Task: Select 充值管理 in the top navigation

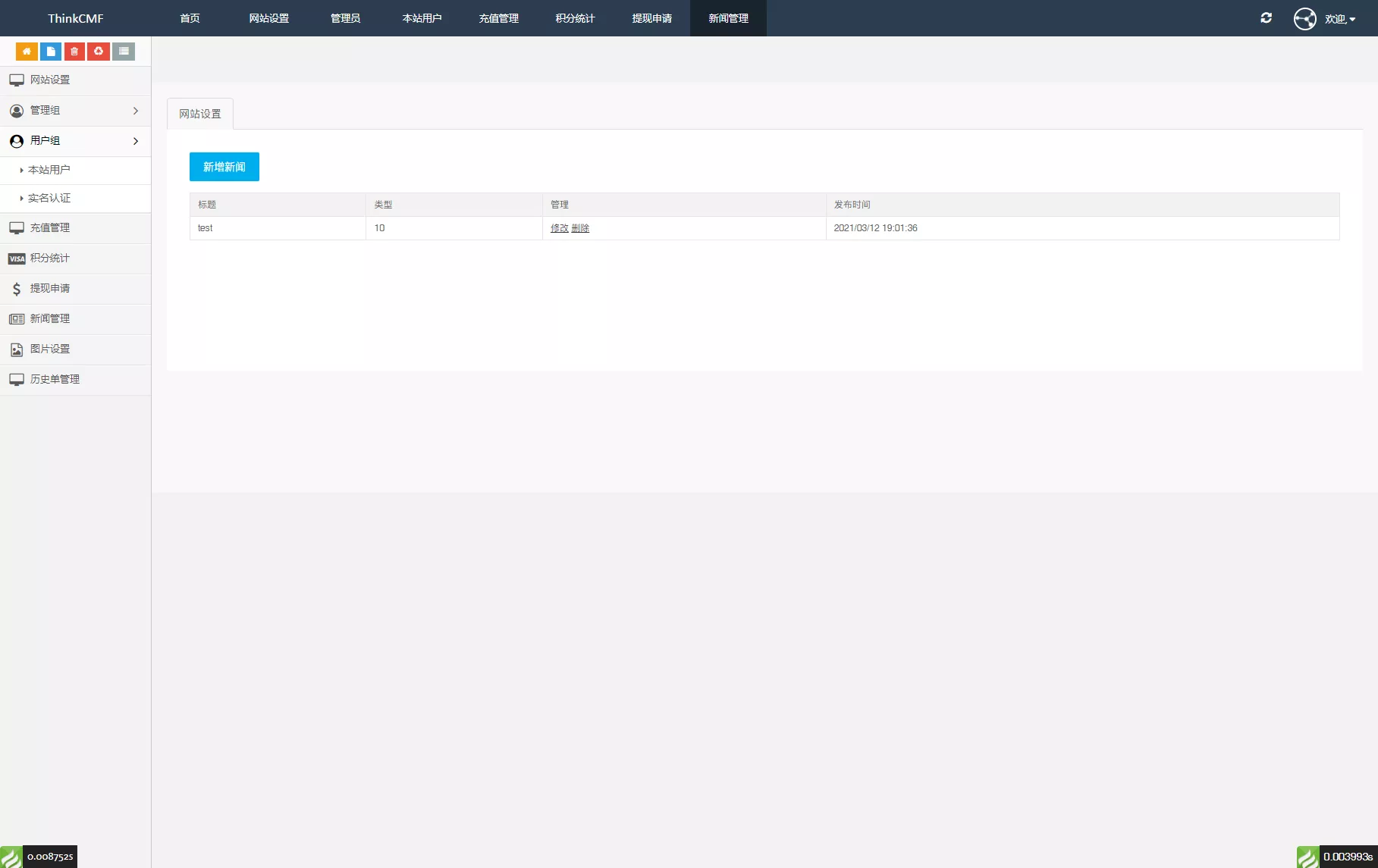Action: click(x=498, y=18)
